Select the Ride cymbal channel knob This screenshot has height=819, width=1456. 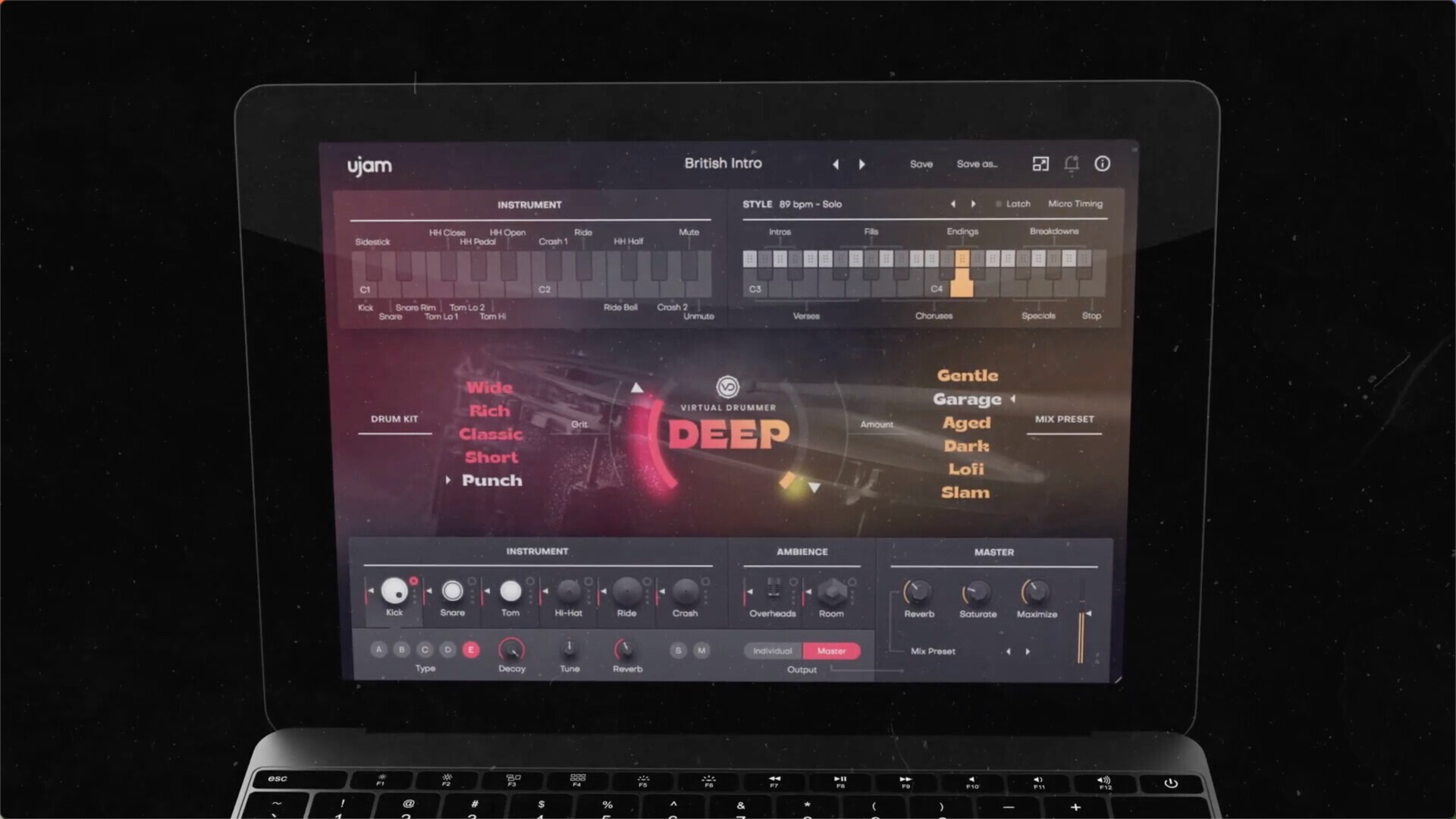[626, 591]
